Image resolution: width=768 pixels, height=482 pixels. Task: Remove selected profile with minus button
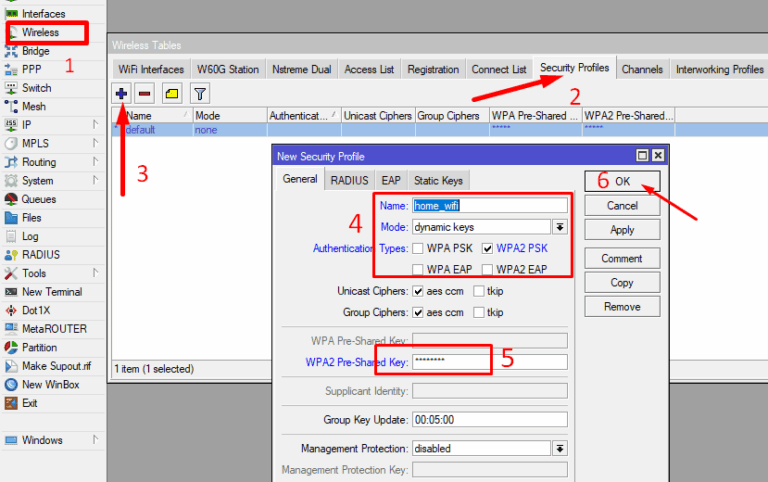point(144,94)
